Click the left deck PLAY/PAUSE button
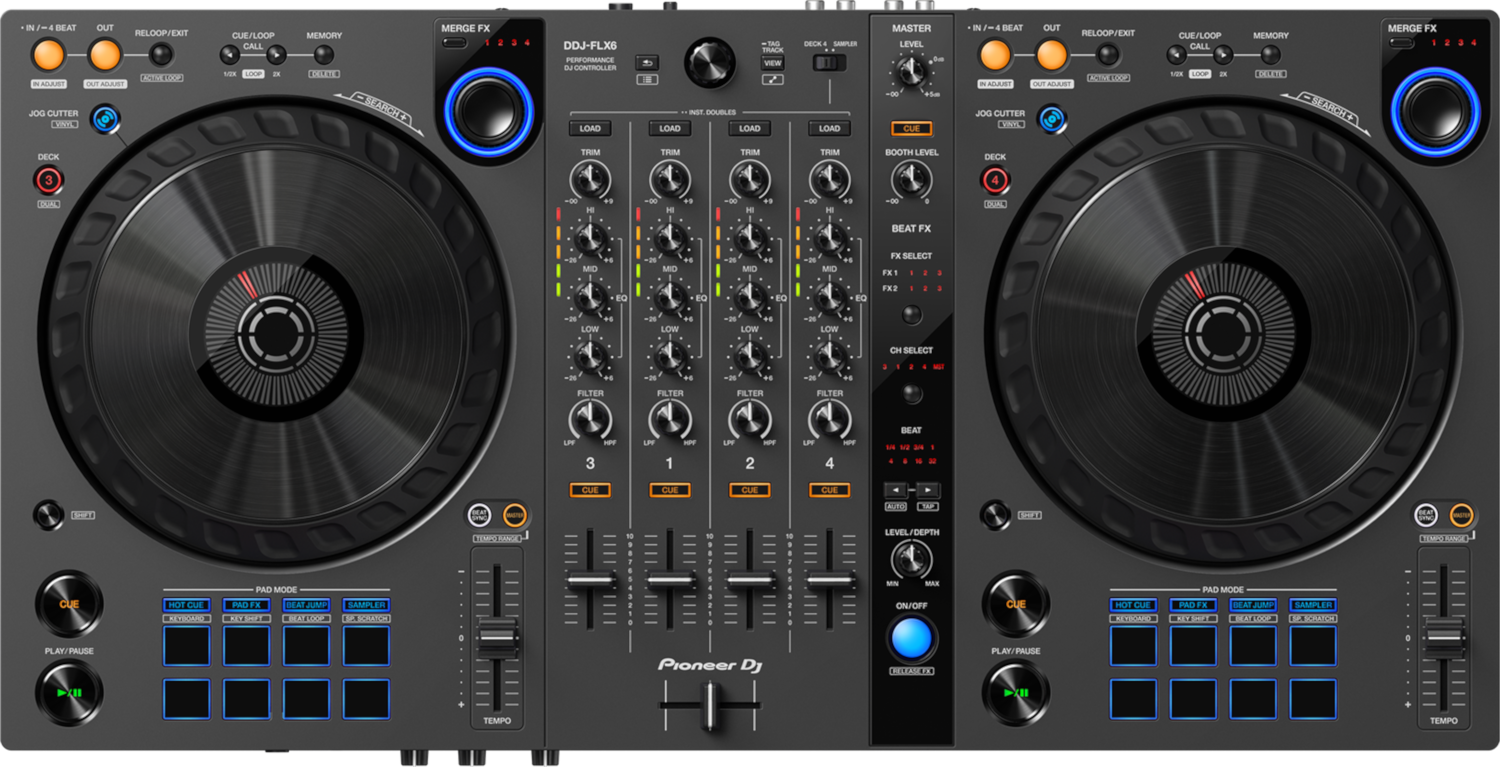Screen dimensions: 1500x767 click(69, 692)
